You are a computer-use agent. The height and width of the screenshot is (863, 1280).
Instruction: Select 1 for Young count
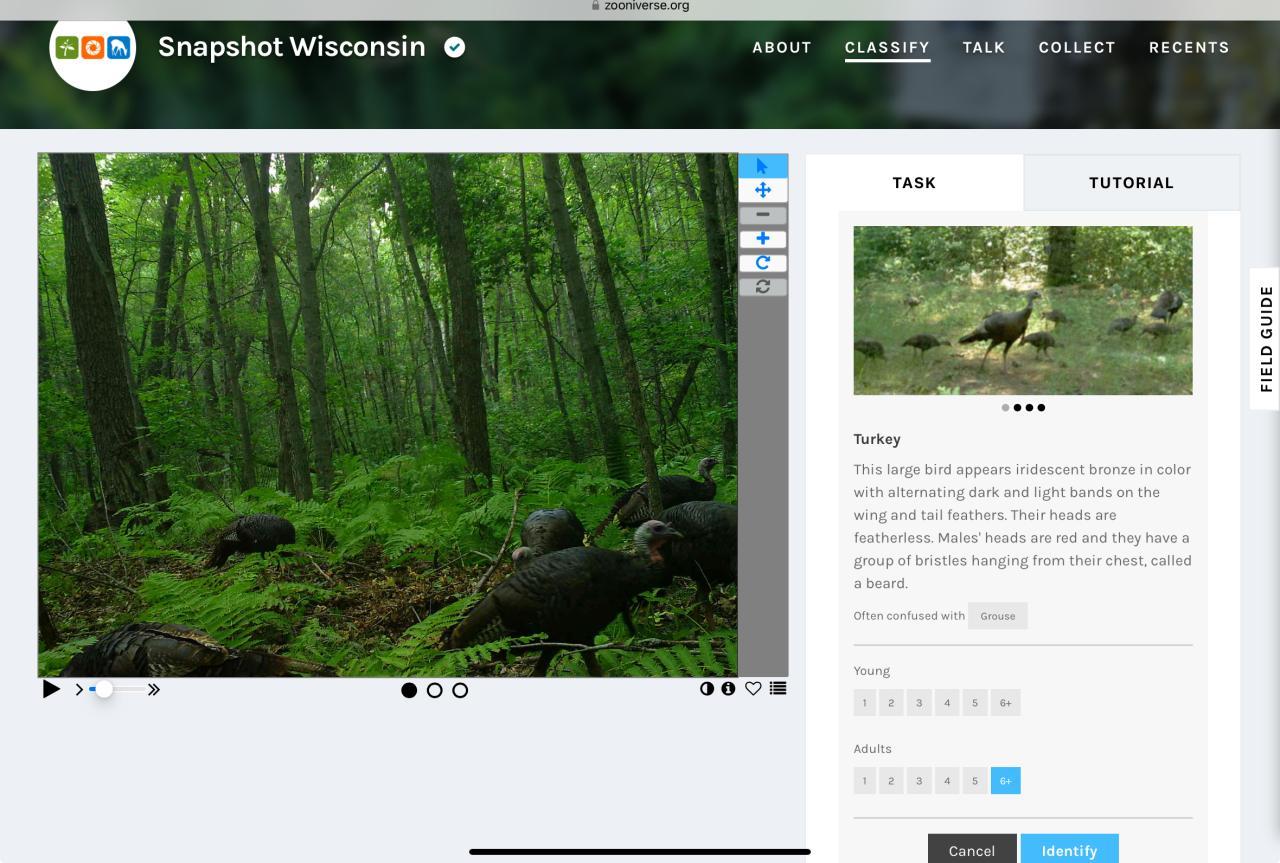pyautogui.click(x=865, y=703)
